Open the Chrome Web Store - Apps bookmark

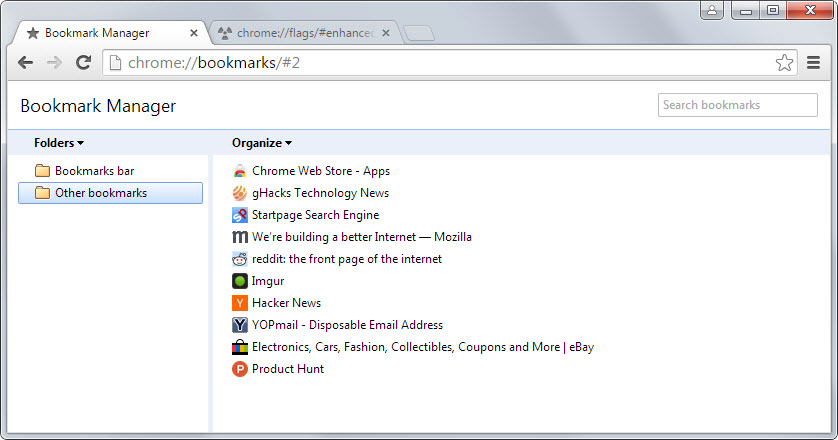[321, 171]
